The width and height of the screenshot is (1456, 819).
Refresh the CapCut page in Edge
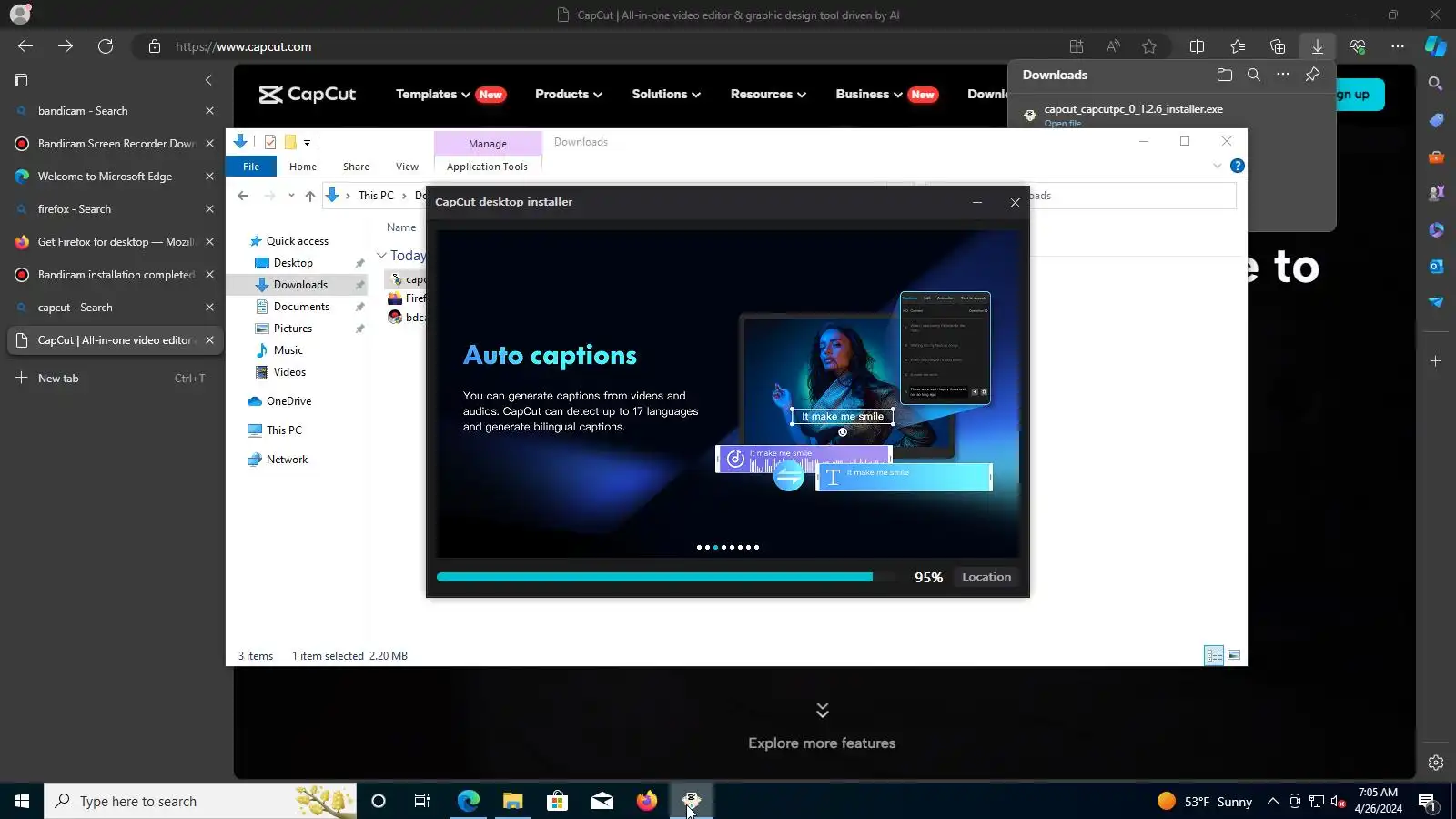click(106, 46)
